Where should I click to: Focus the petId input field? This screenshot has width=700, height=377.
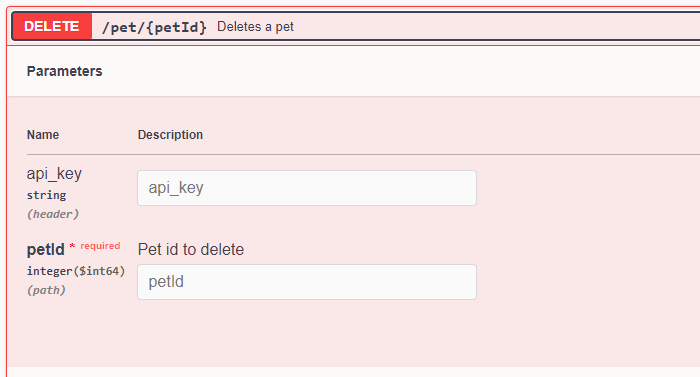click(x=307, y=282)
